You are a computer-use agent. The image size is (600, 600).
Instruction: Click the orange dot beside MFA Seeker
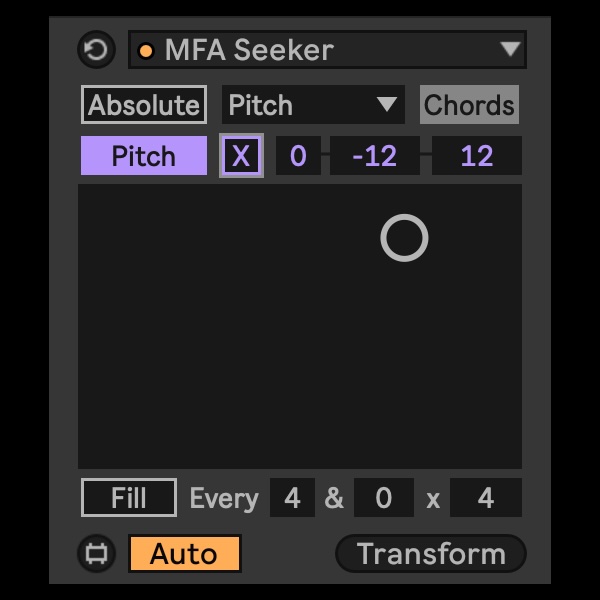pyautogui.click(x=146, y=50)
